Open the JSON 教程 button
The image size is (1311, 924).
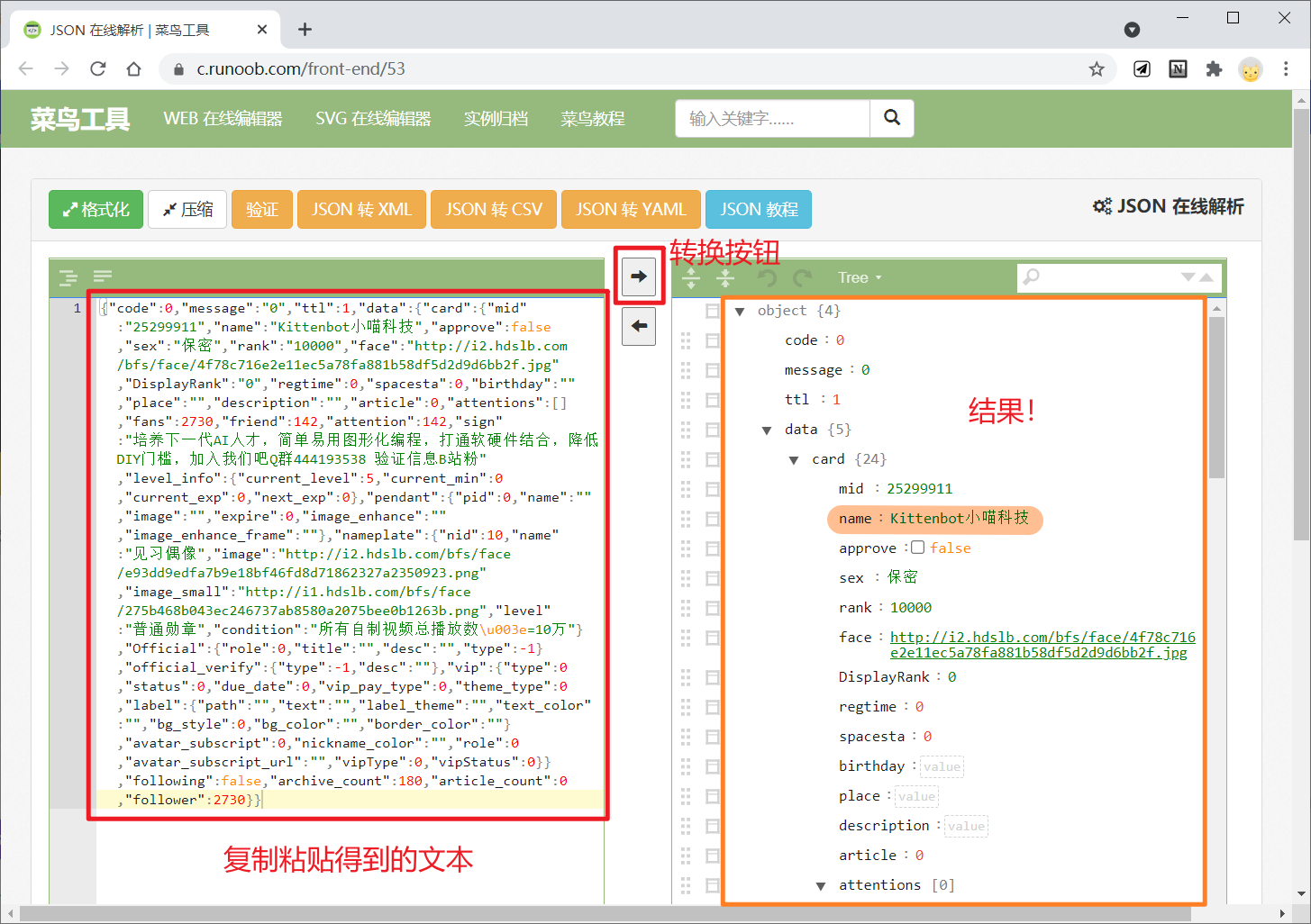point(759,209)
